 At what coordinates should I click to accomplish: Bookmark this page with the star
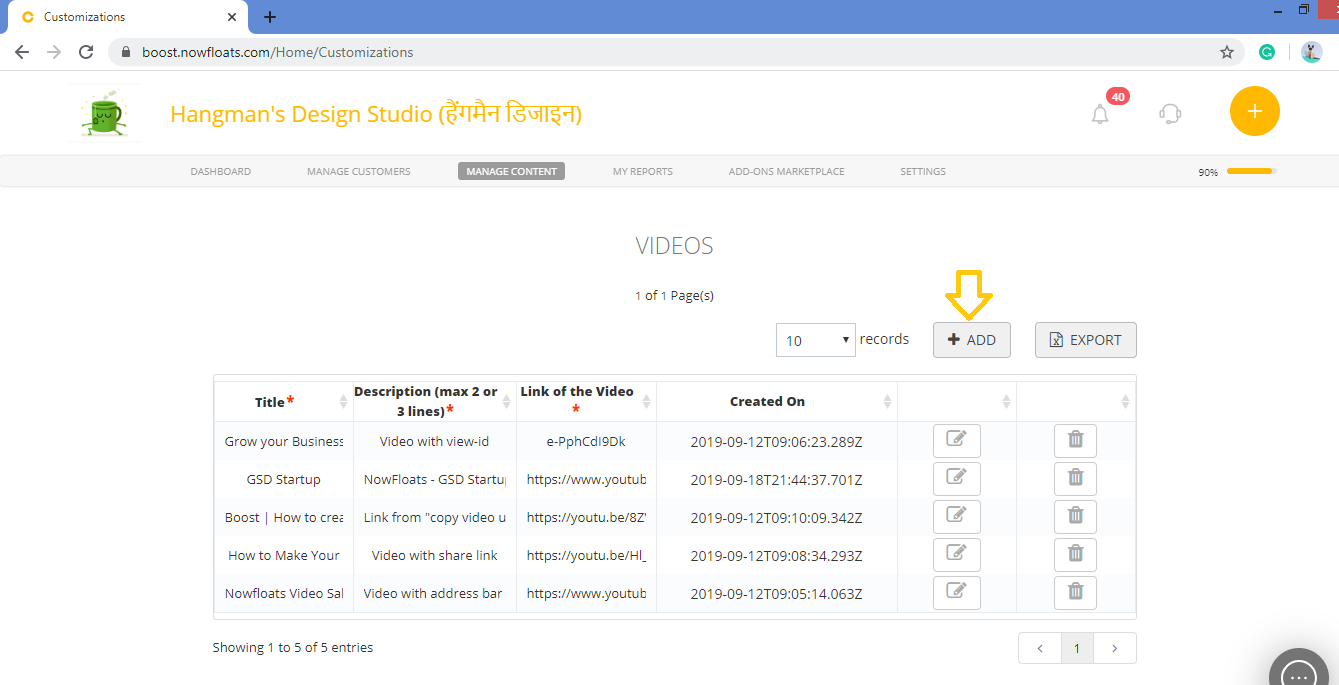click(x=1227, y=52)
